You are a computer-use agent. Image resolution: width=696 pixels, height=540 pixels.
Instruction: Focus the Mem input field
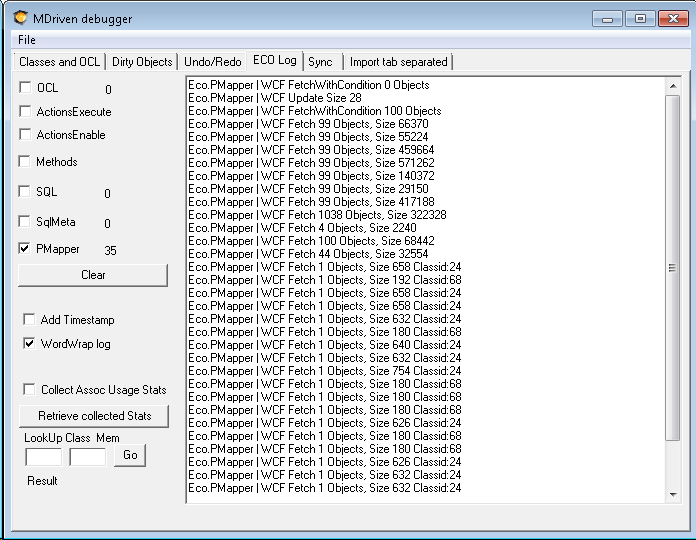point(87,457)
